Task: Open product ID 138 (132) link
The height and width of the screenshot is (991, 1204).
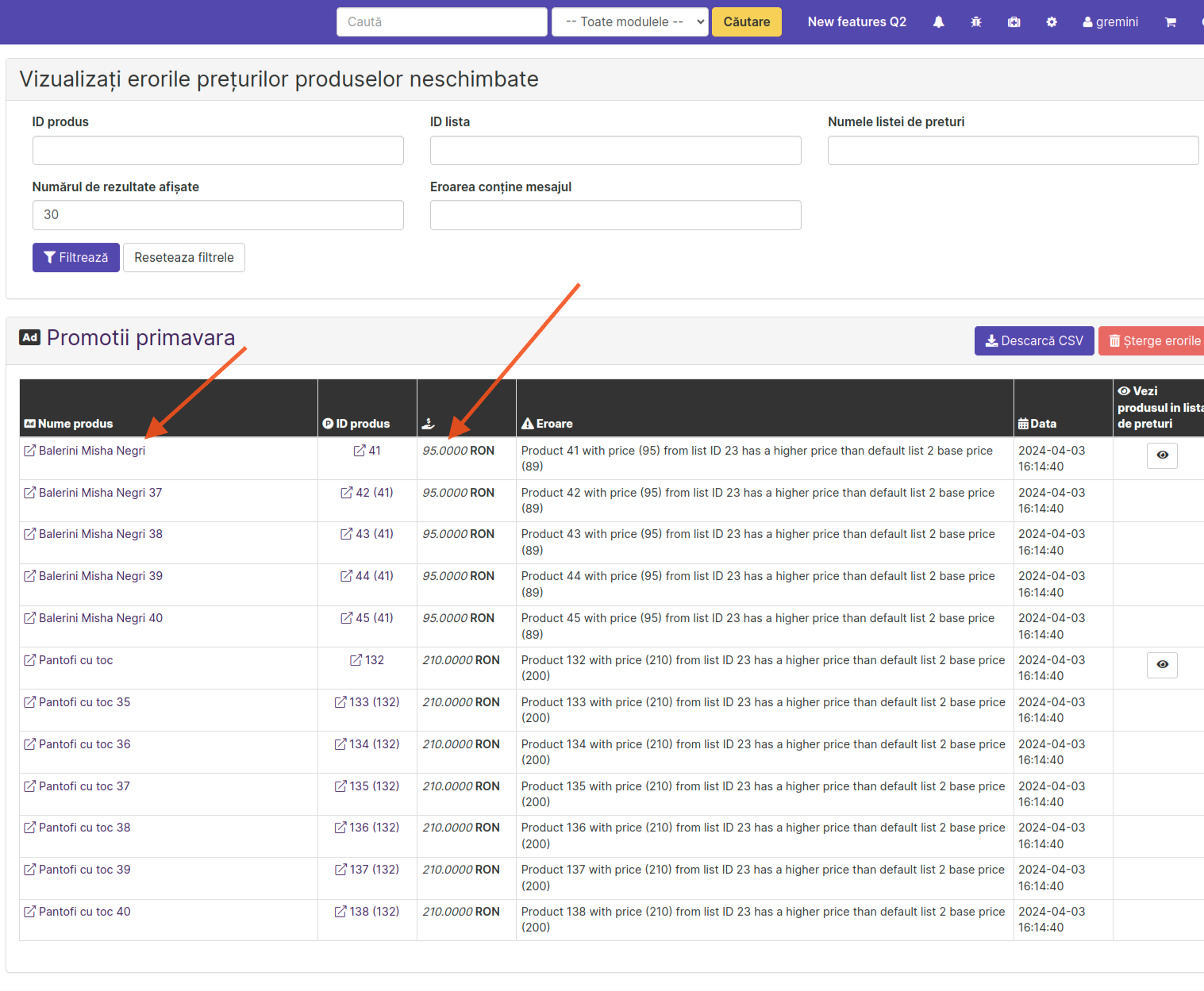Action: (x=367, y=912)
